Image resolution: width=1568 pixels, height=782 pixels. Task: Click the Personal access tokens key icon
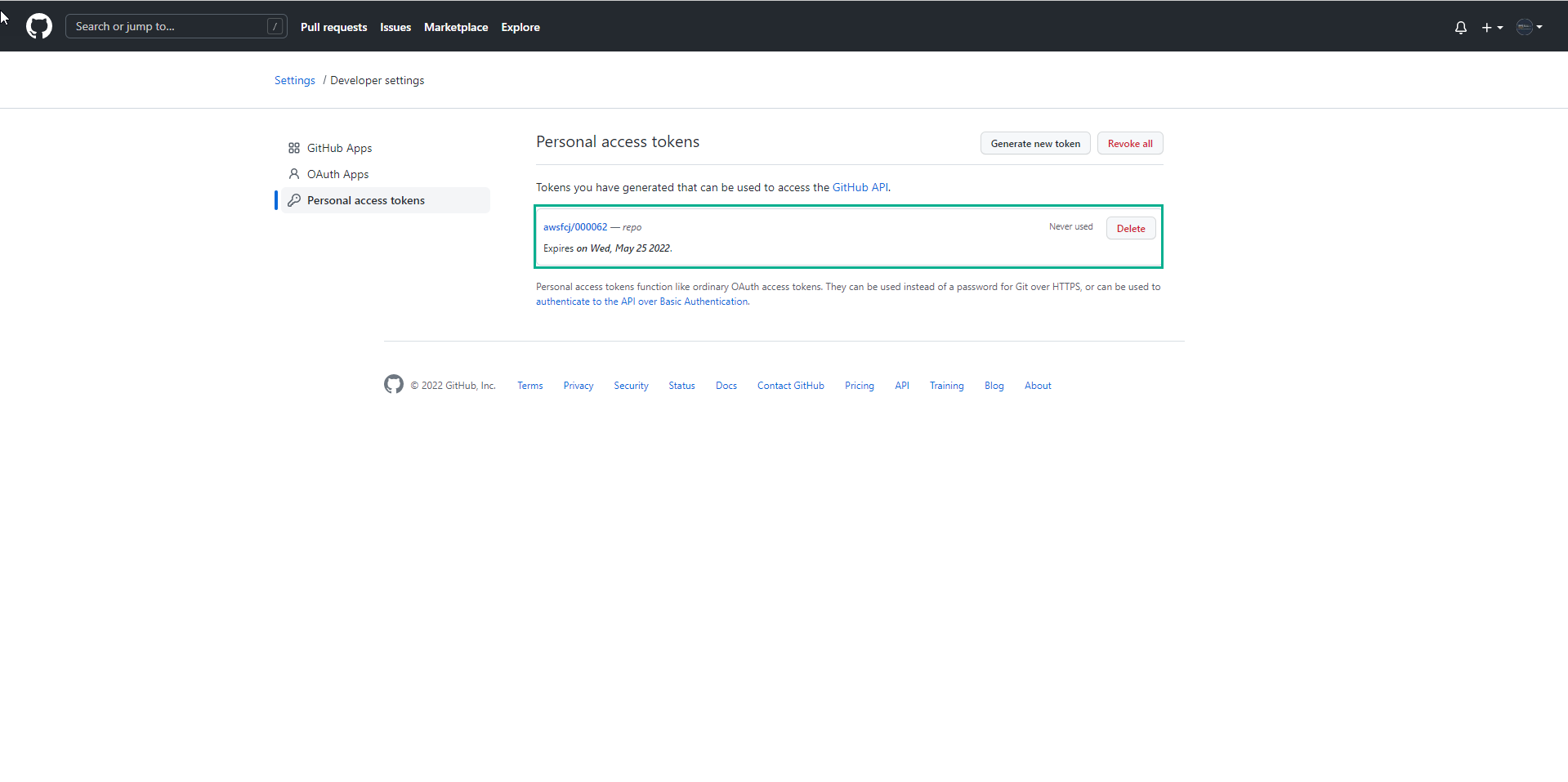(294, 200)
